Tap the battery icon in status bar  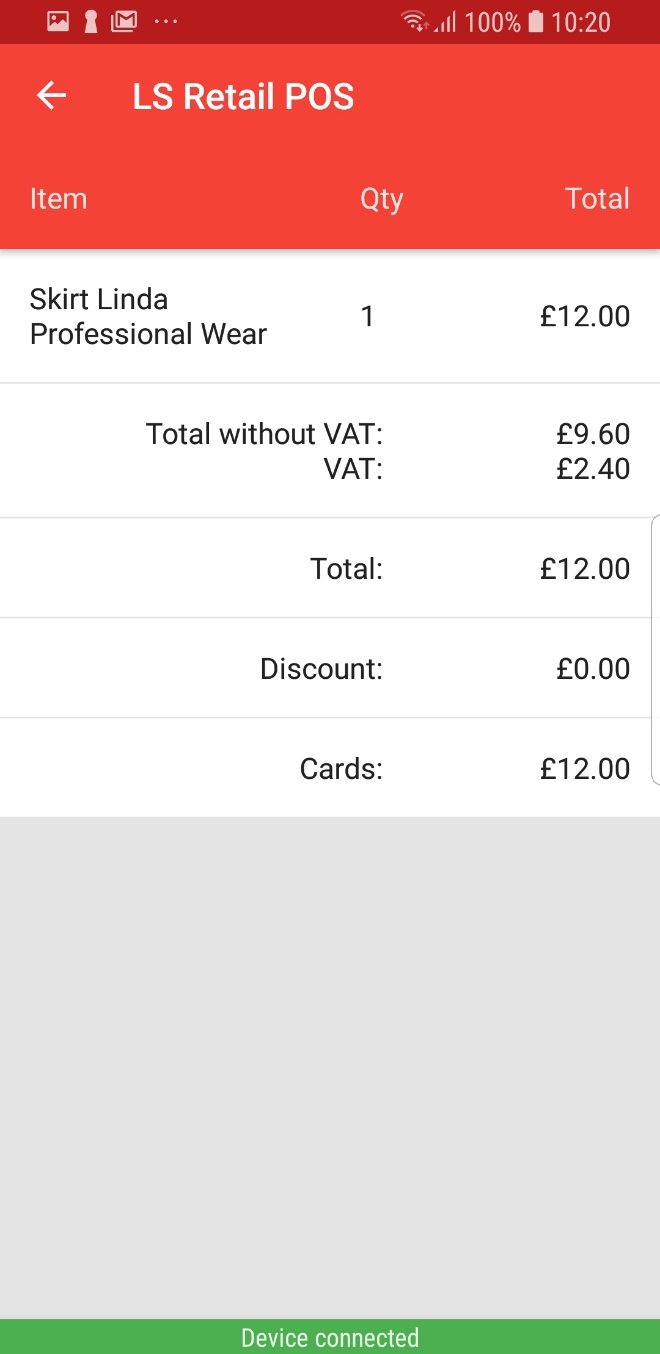pyautogui.click(x=535, y=21)
